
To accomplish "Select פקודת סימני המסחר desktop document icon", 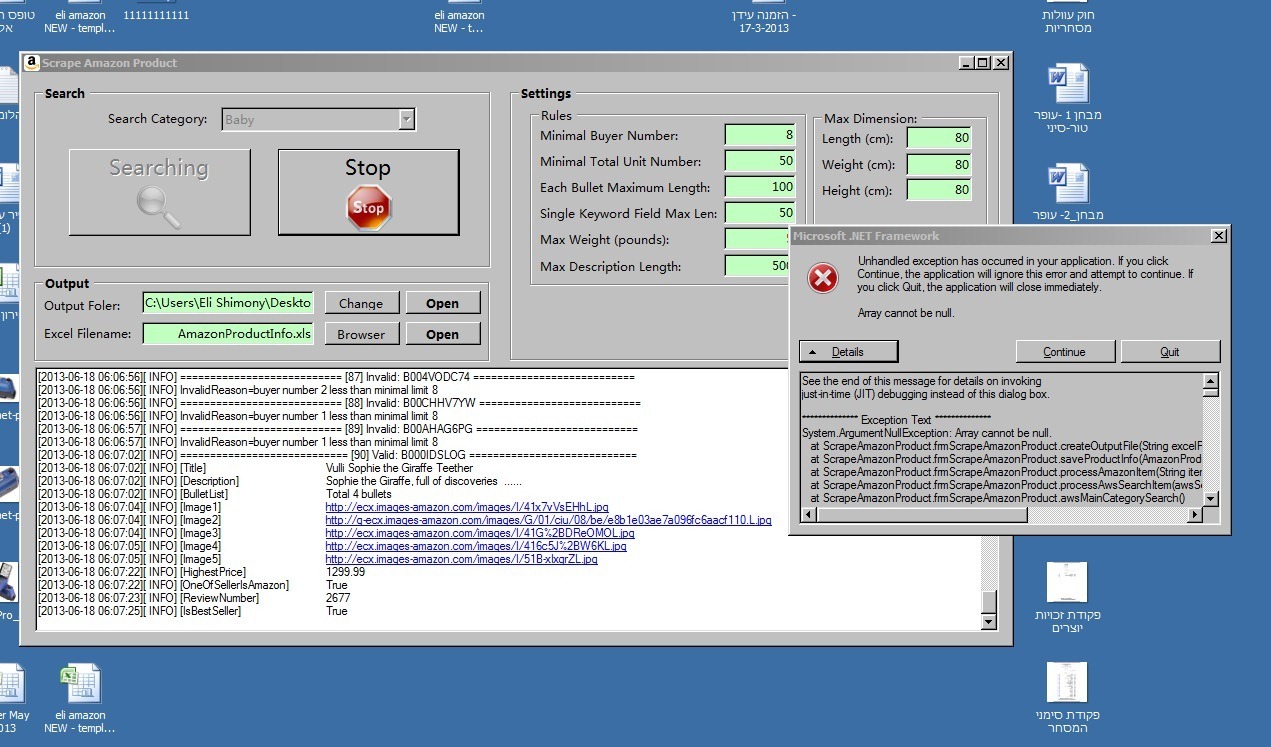I will coord(1067,698).
